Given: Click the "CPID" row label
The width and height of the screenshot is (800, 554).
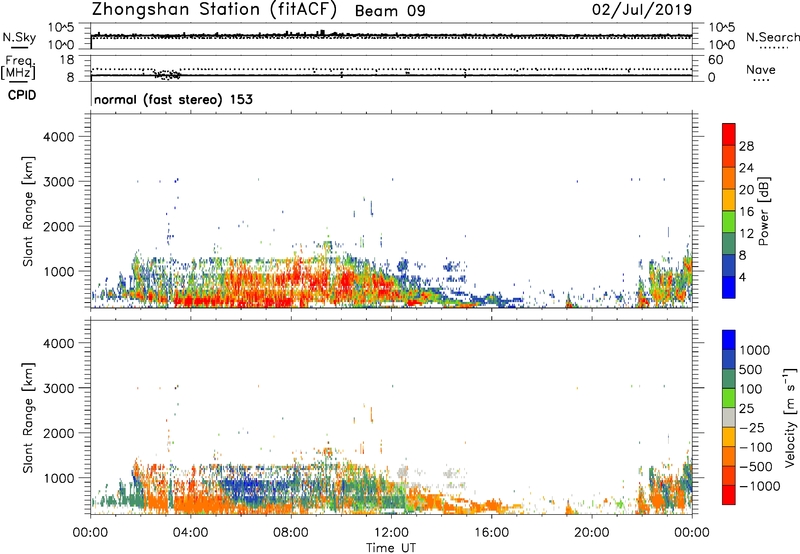Looking at the screenshot, I should tap(22, 95).
